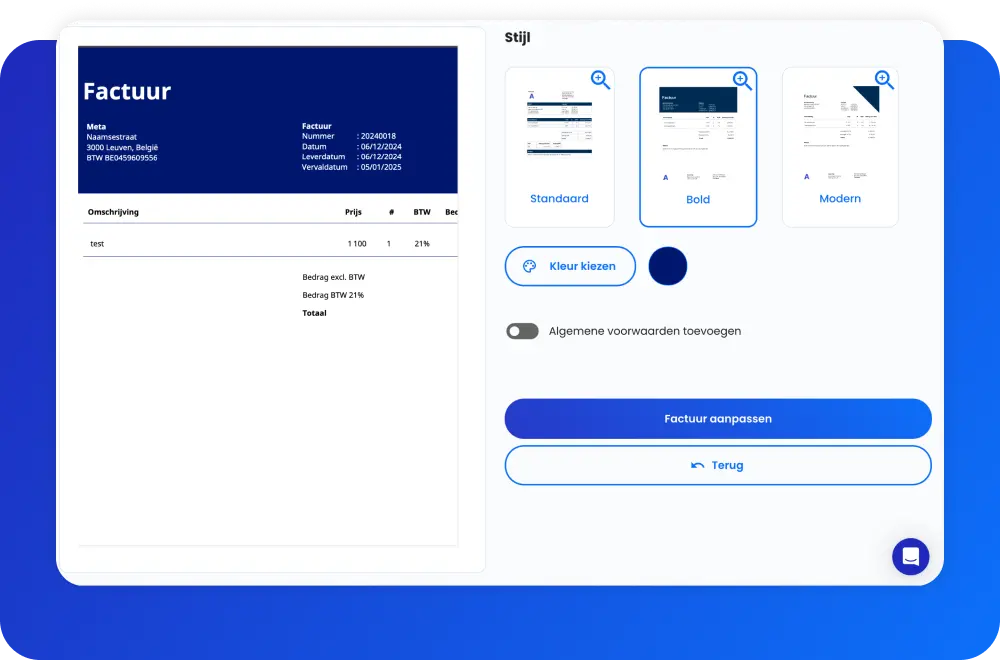Viewport: 1000px width, 660px height.
Task: Open the Kleur kiezen color picker
Action: pyautogui.click(x=570, y=266)
